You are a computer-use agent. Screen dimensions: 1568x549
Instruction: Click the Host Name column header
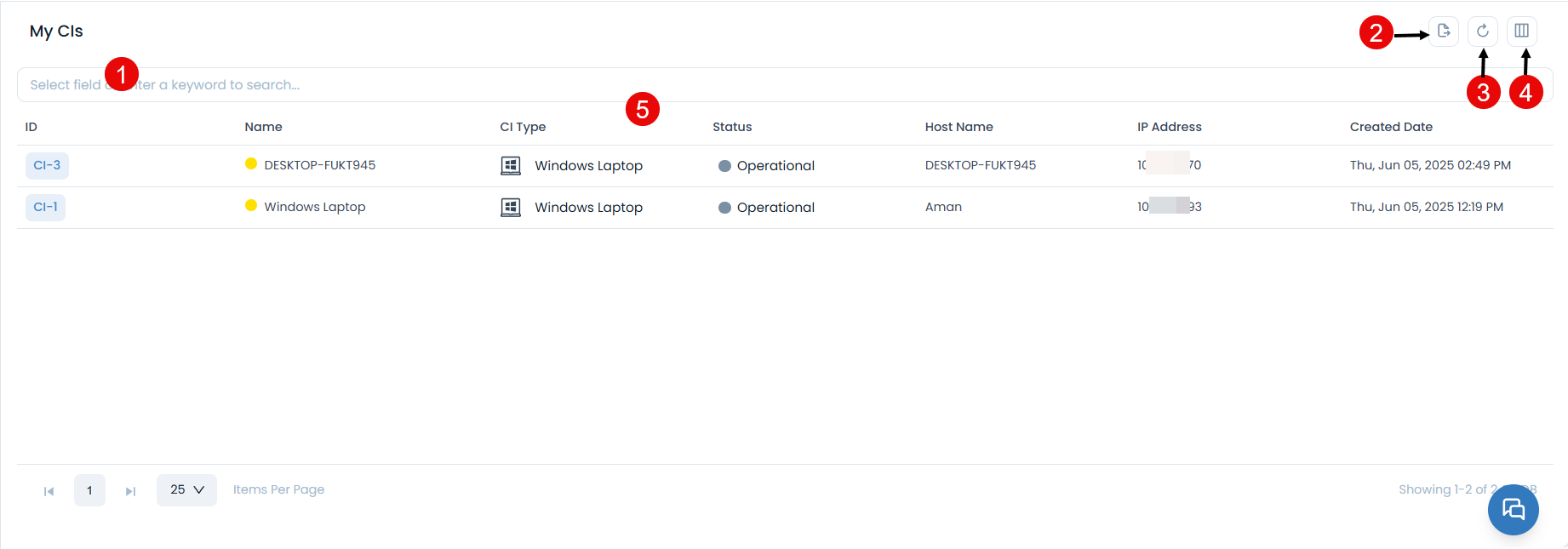point(959,127)
